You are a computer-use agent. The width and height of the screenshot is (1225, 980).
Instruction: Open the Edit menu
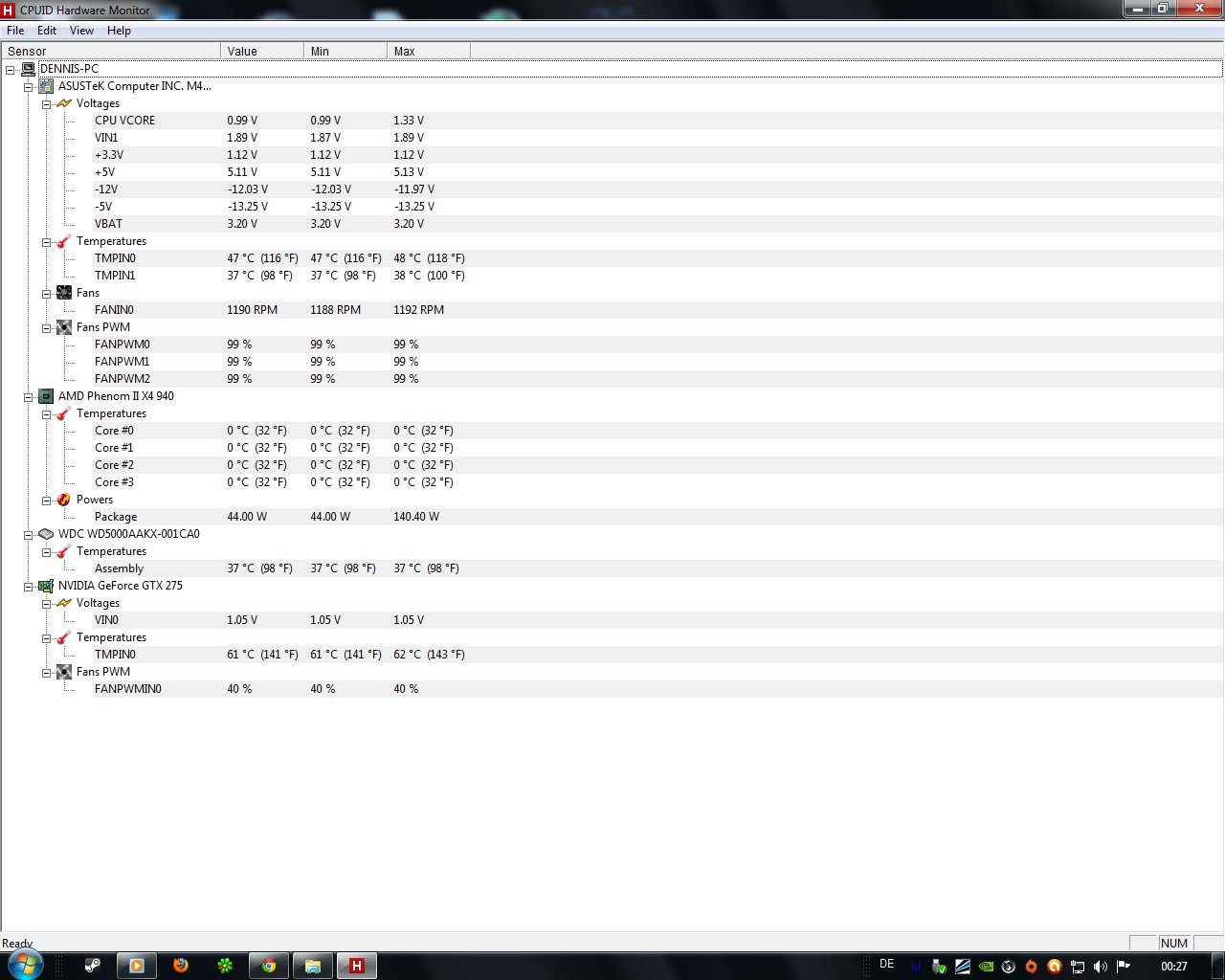pyautogui.click(x=47, y=31)
